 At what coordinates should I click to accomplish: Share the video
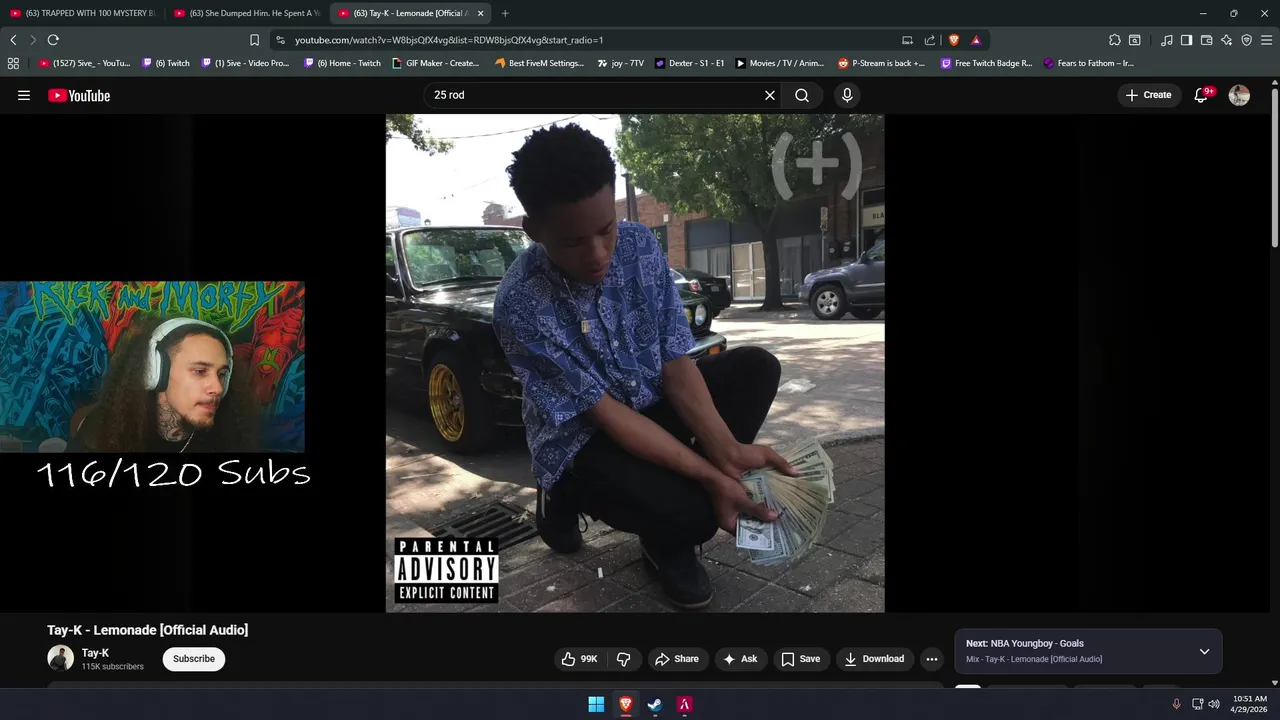point(676,659)
